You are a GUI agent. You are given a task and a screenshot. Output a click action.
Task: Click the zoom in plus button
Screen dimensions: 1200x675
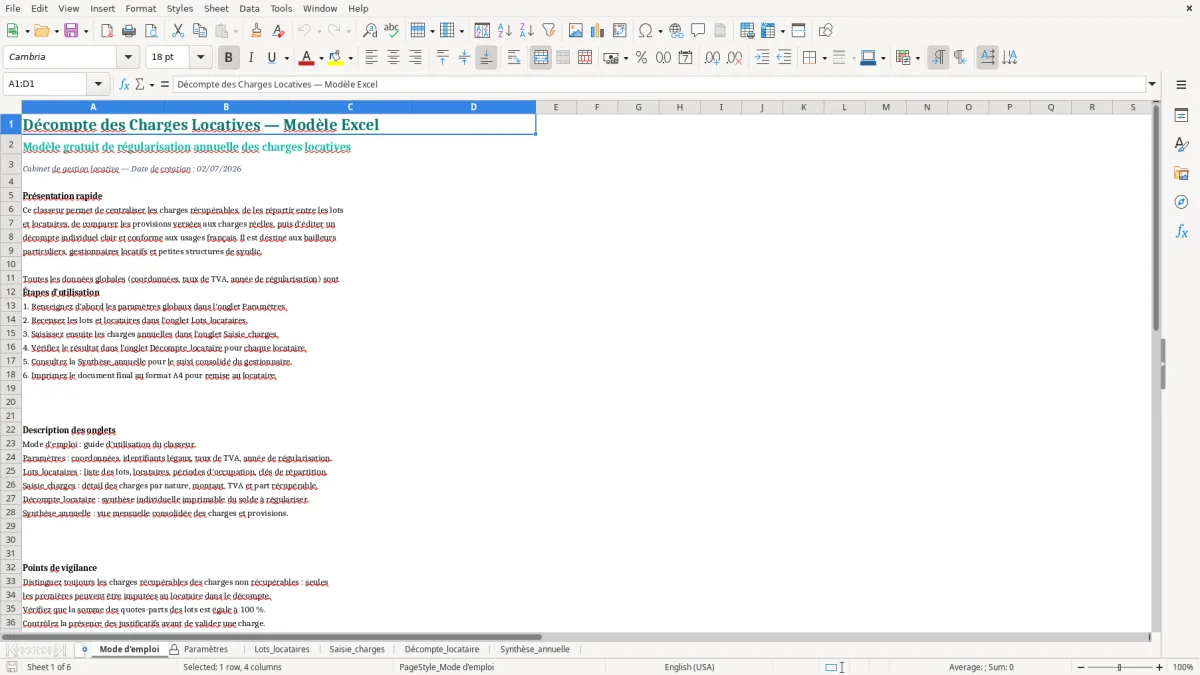pos(1160,667)
